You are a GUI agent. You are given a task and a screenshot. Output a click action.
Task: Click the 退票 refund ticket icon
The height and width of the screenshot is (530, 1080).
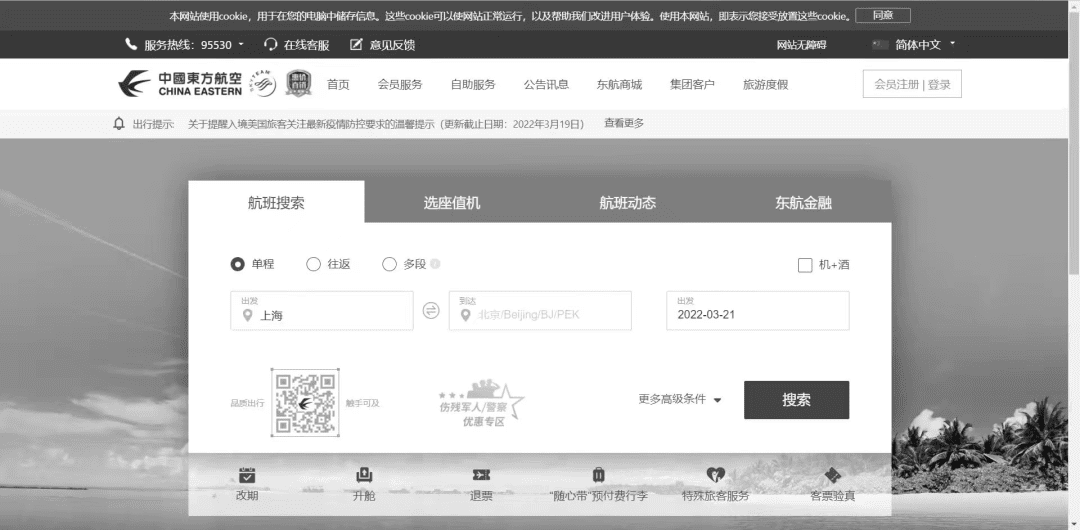coord(481,476)
